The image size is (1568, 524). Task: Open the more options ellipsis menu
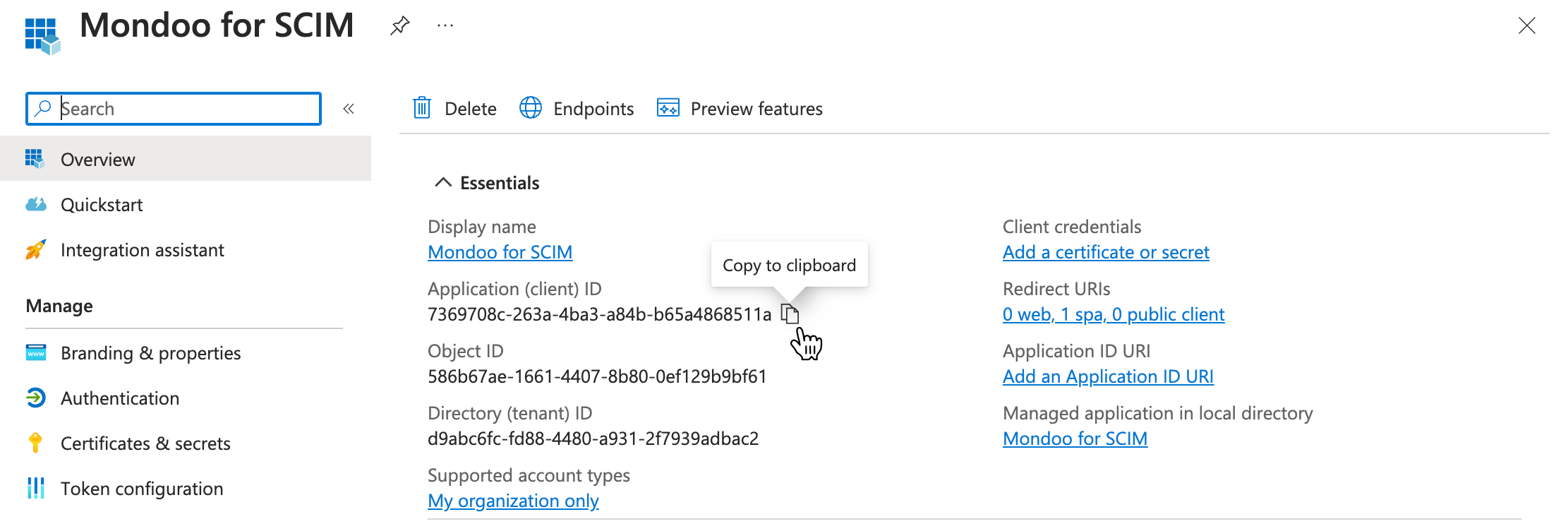coord(445,26)
